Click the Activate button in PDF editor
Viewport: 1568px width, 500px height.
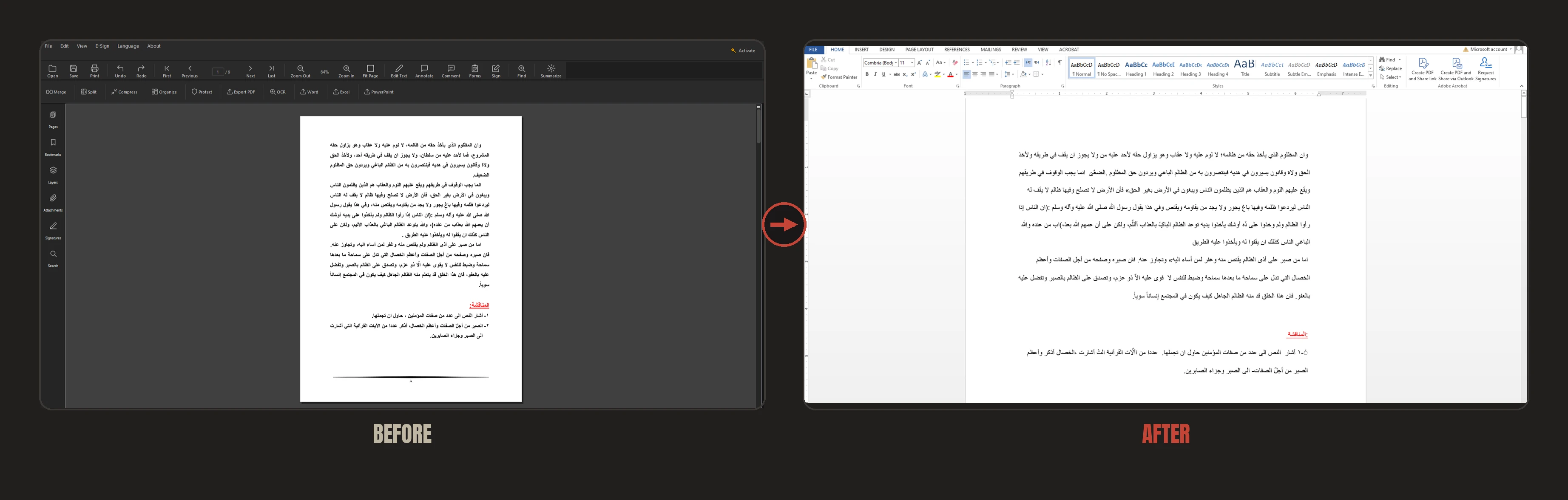(x=743, y=51)
